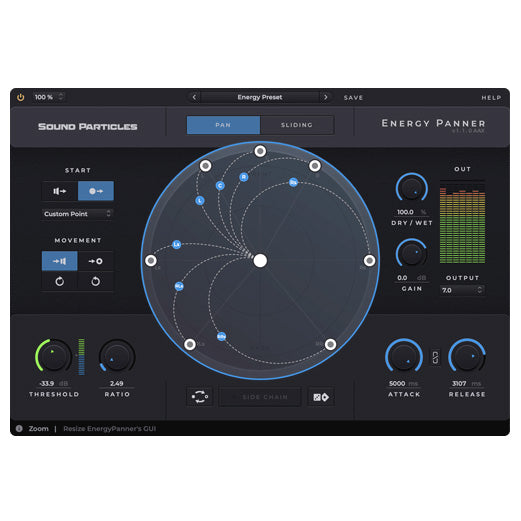
Task: Select the blue Rsr channel point near bottom
Action: click(x=221, y=336)
